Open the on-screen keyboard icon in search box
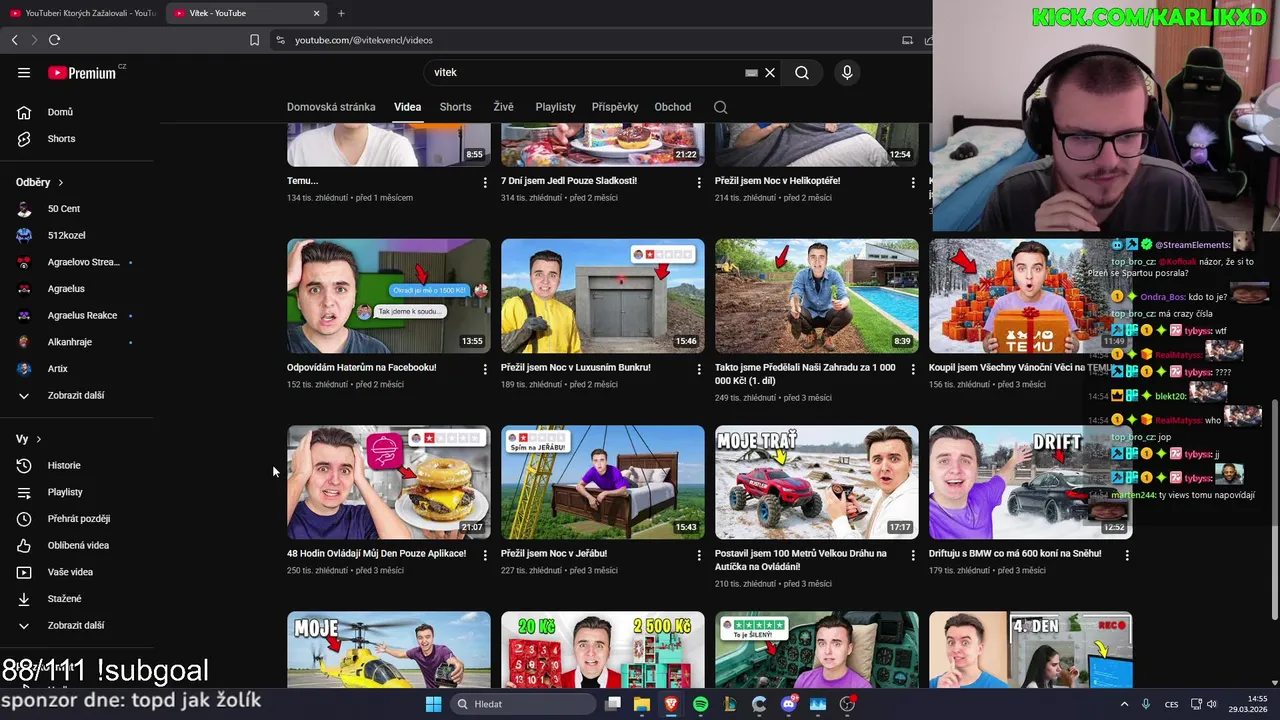The image size is (1280, 720). [x=751, y=72]
